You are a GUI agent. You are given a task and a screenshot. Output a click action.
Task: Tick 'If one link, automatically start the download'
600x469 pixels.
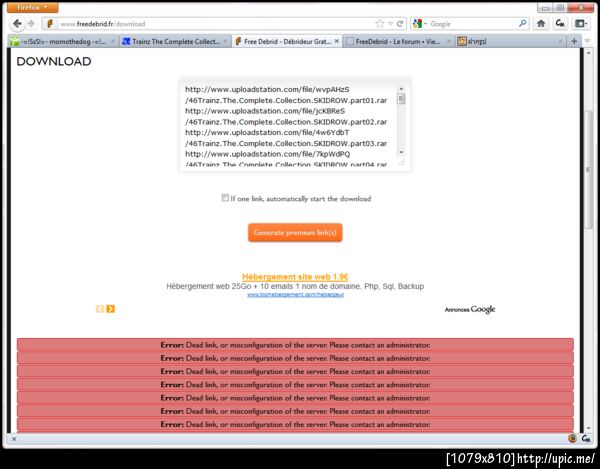click(225, 198)
